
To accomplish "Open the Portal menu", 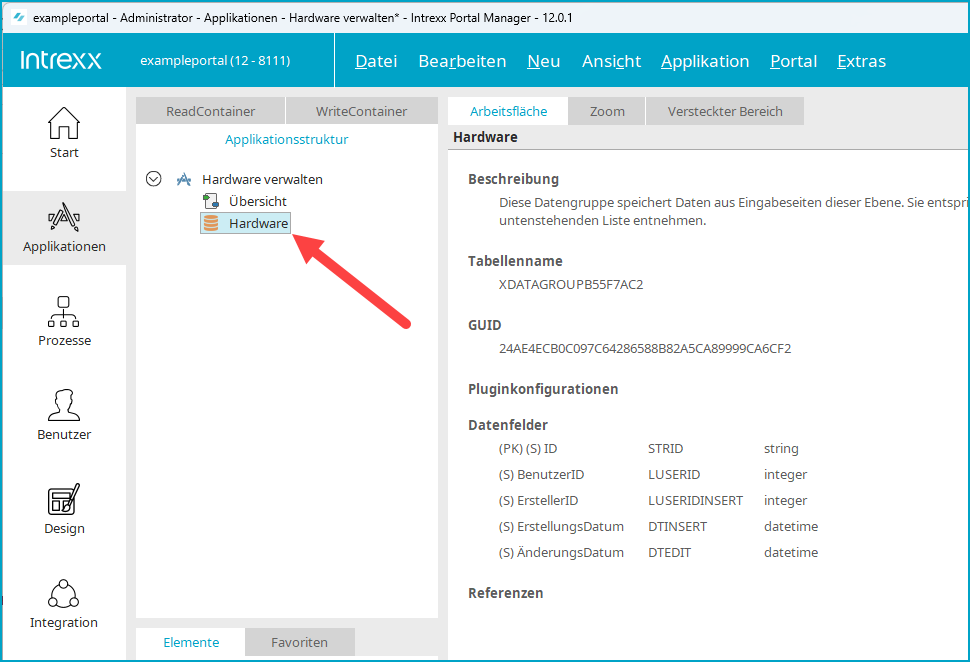I will coord(794,61).
